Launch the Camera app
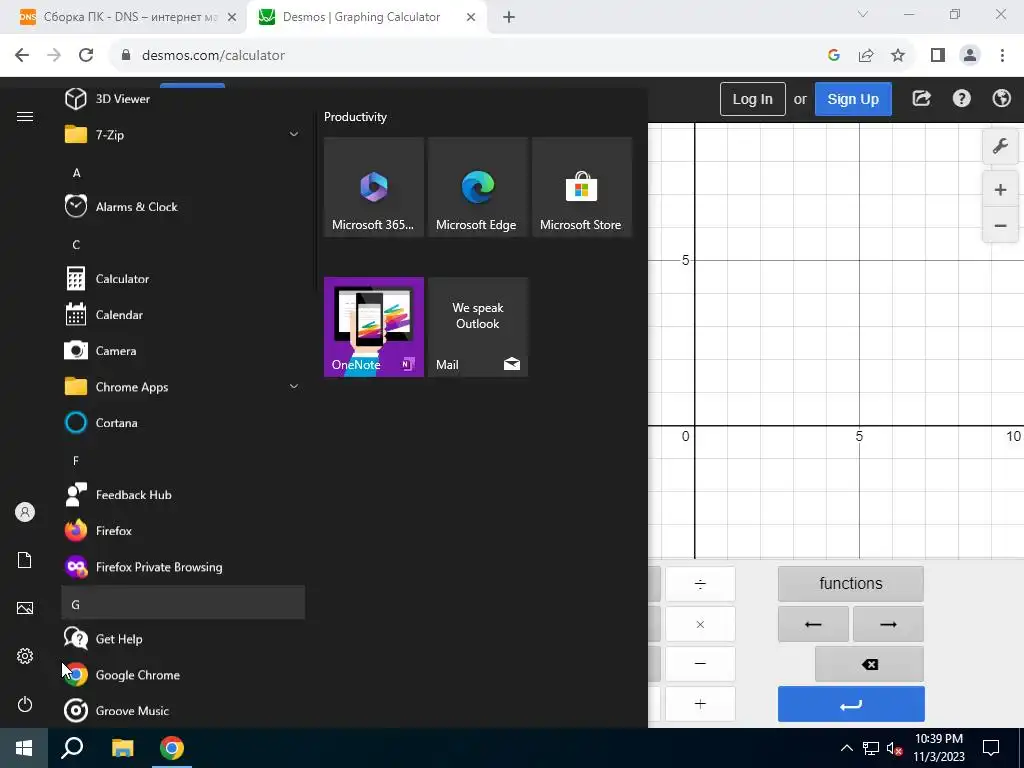The width and height of the screenshot is (1024, 768). 183,351
